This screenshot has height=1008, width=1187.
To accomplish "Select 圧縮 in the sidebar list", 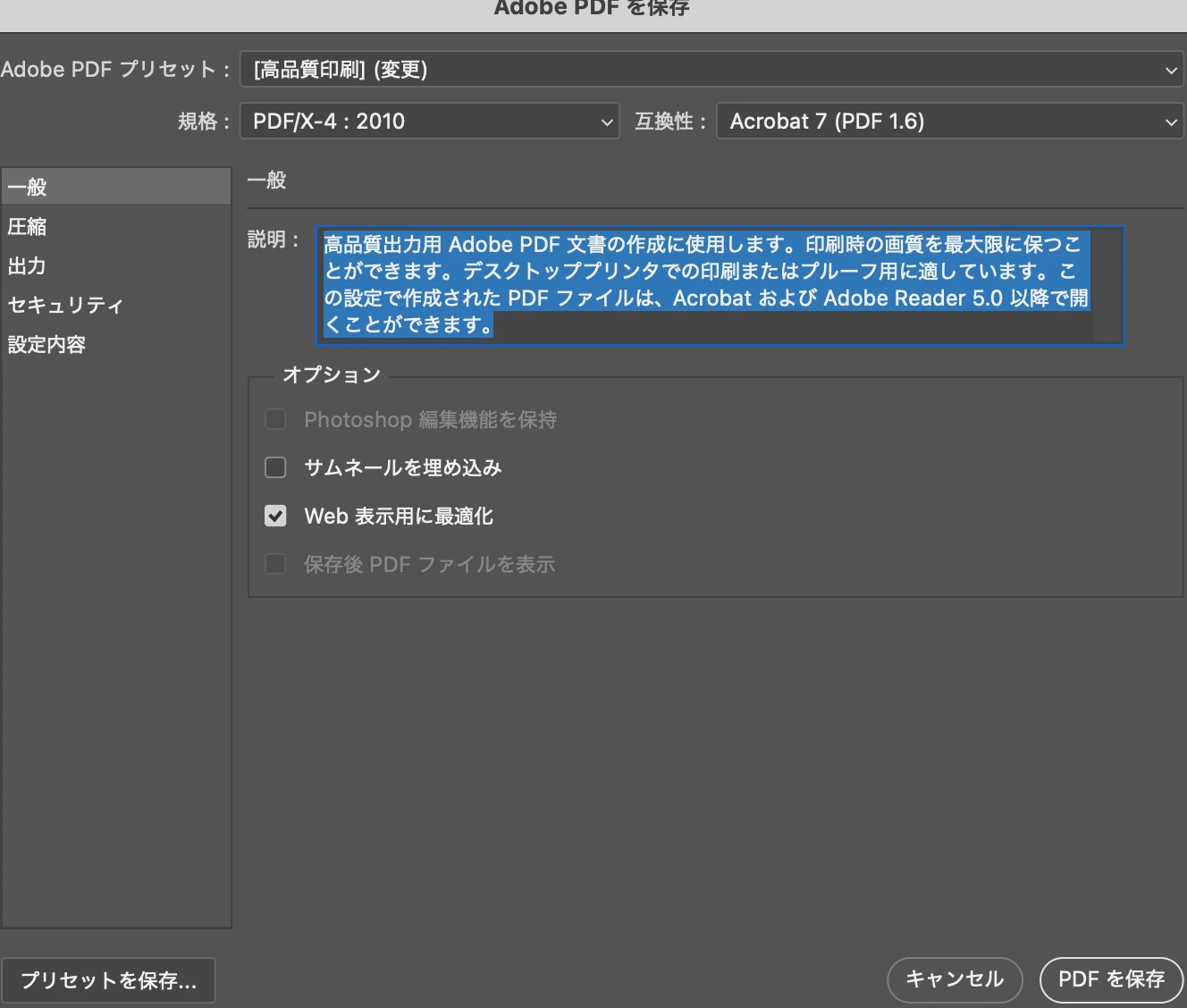I will click(116, 226).
